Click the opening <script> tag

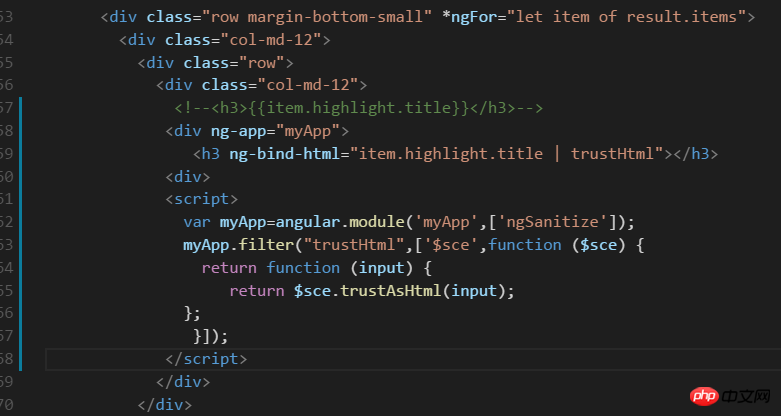click(x=202, y=199)
